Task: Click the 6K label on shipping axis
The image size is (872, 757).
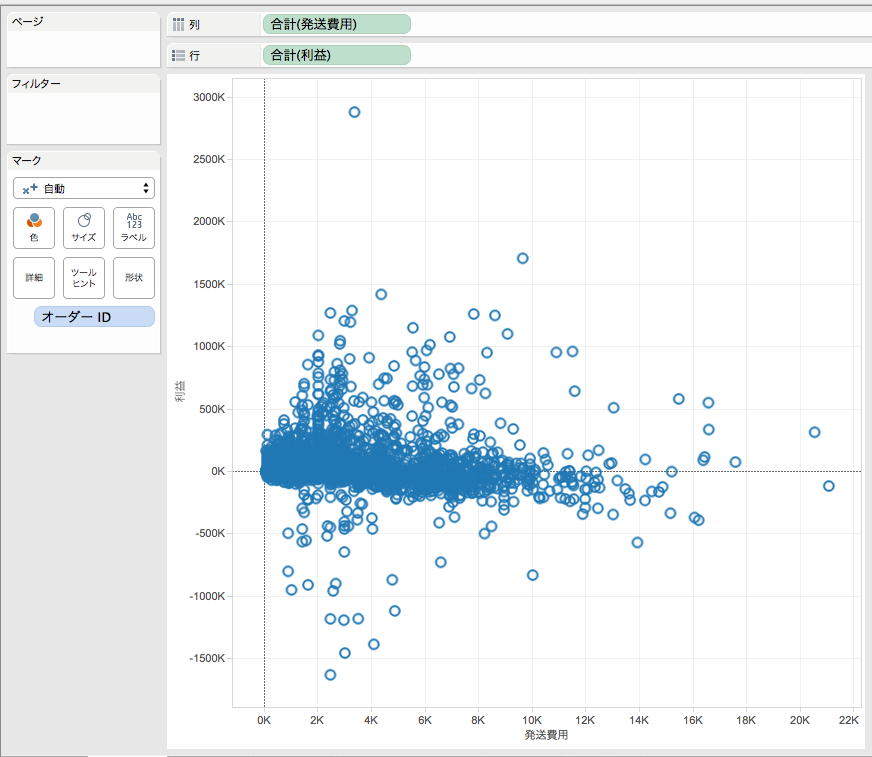Action: pos(425,720)
